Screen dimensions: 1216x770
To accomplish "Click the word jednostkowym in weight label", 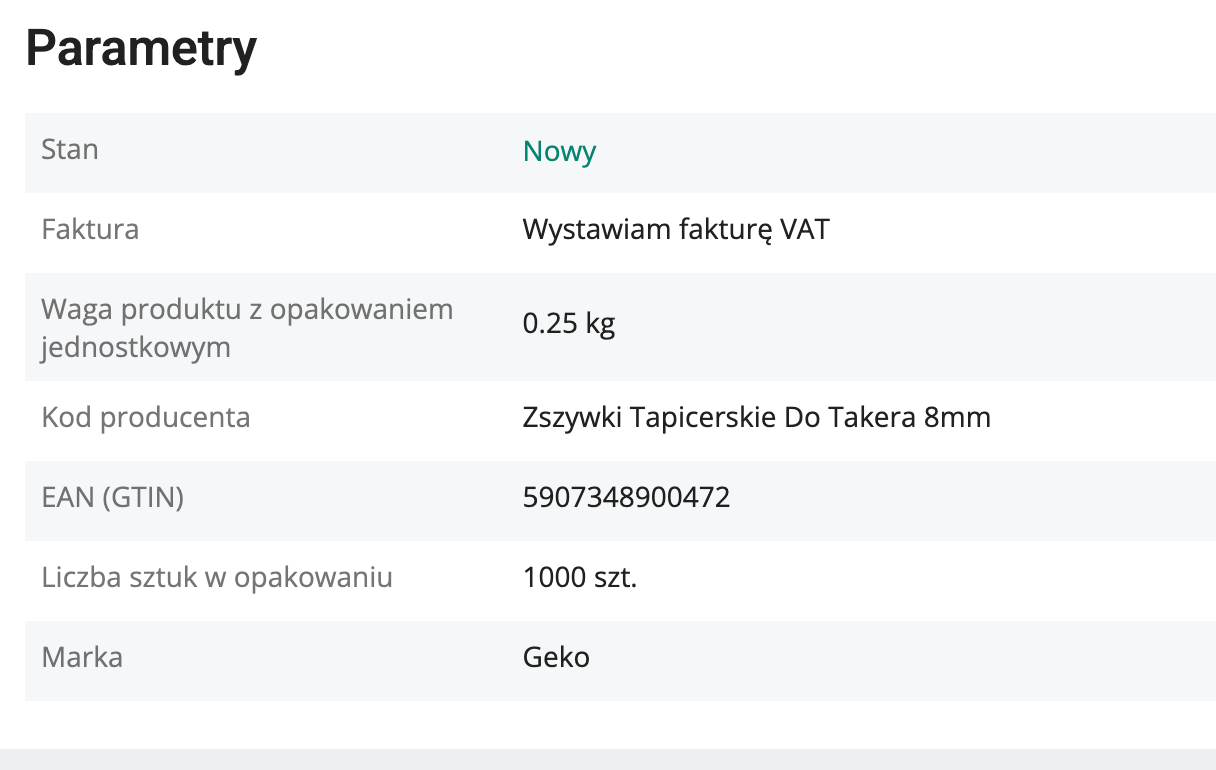I will 136,347.
